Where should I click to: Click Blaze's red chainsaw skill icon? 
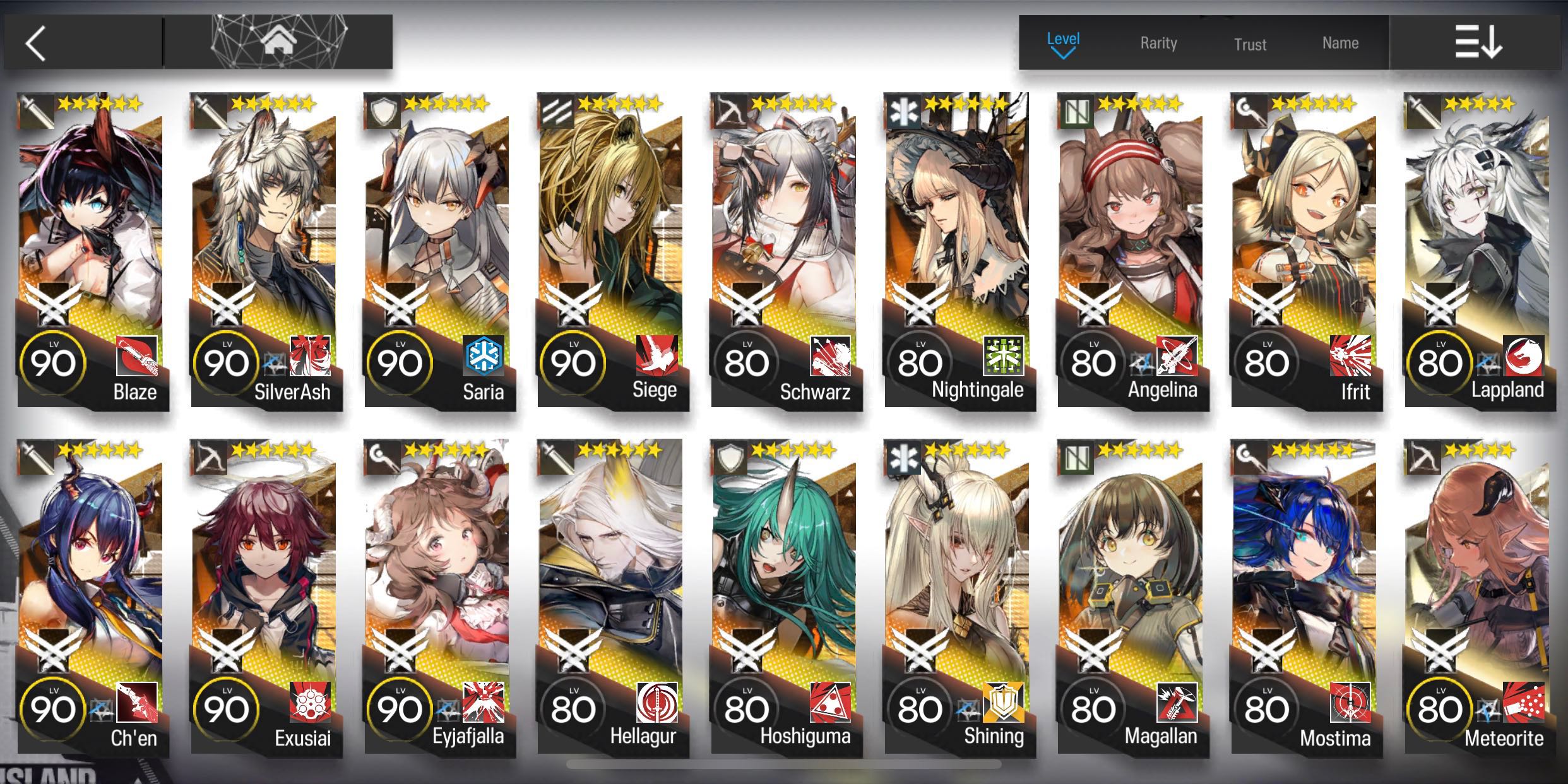(x=137, y=356)
